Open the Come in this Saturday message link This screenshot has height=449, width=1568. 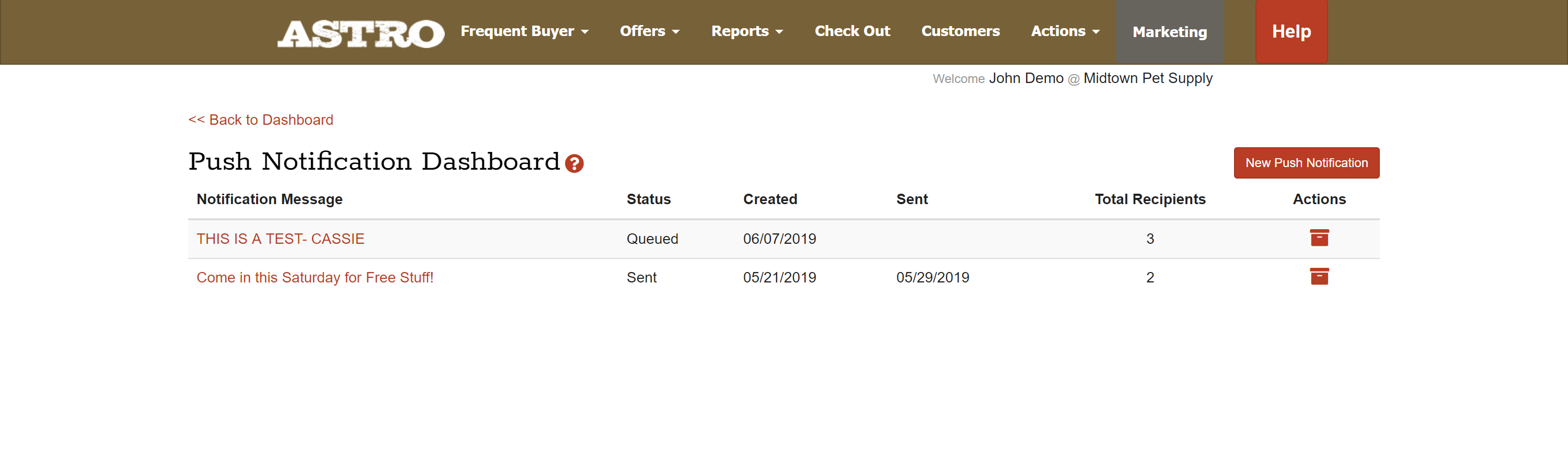click(315, 277)
